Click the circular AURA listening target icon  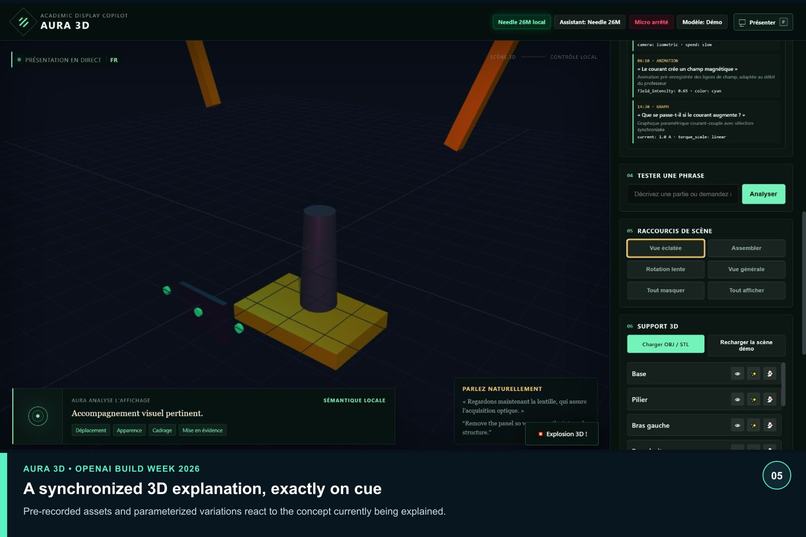(38, 416)
